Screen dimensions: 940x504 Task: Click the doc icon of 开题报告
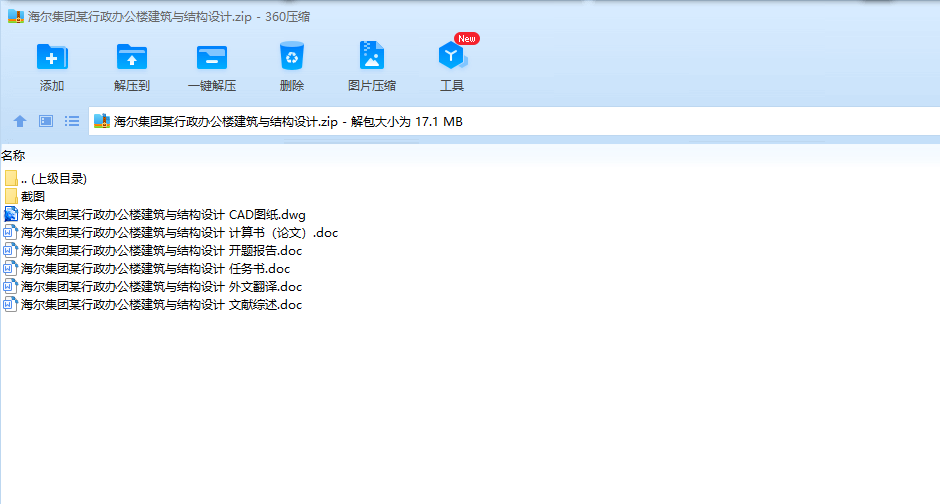pyautogui.click(x=10, y=251)
